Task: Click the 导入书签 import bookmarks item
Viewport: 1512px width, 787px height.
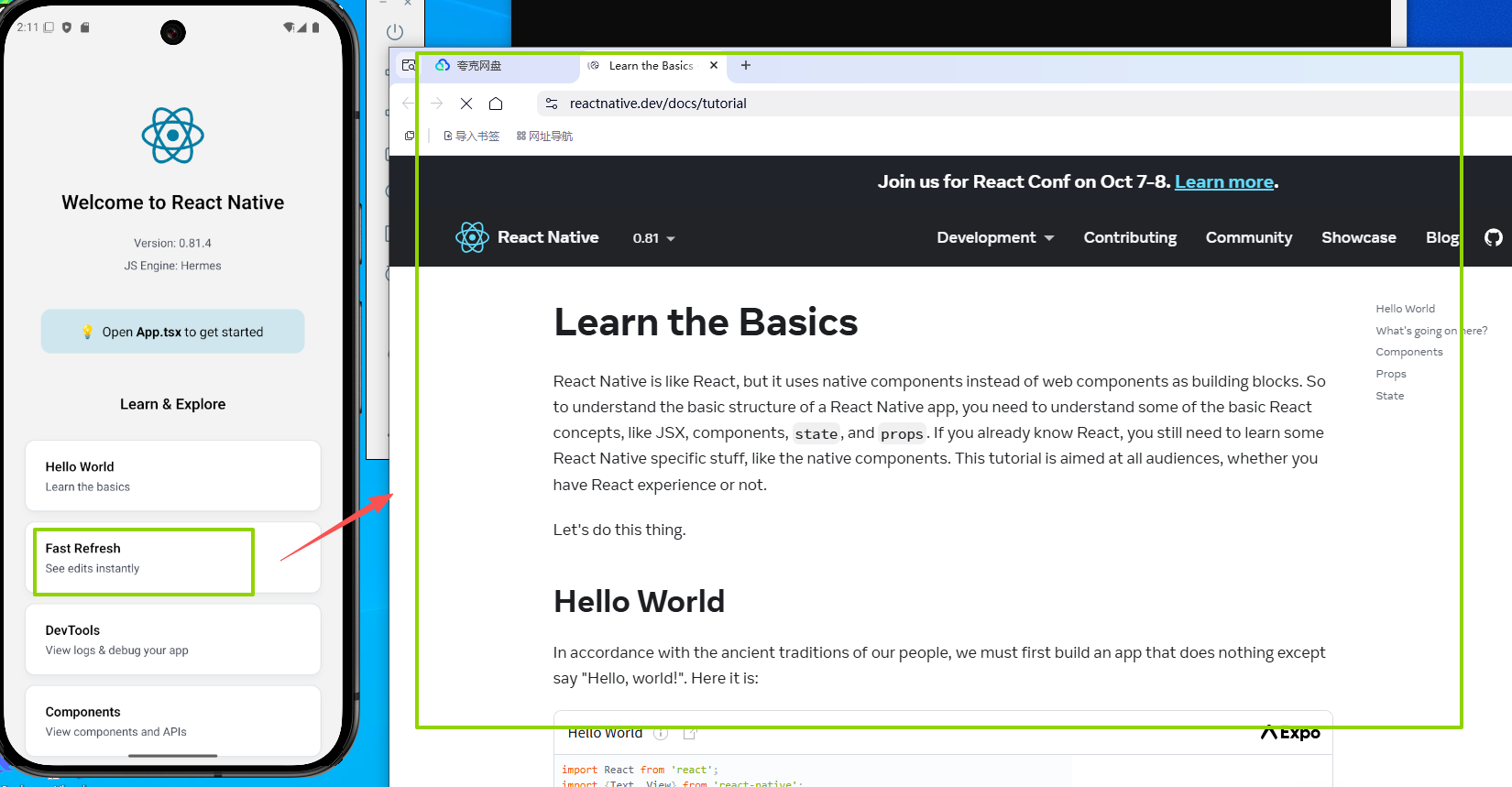Action: (x=471, y=136)
